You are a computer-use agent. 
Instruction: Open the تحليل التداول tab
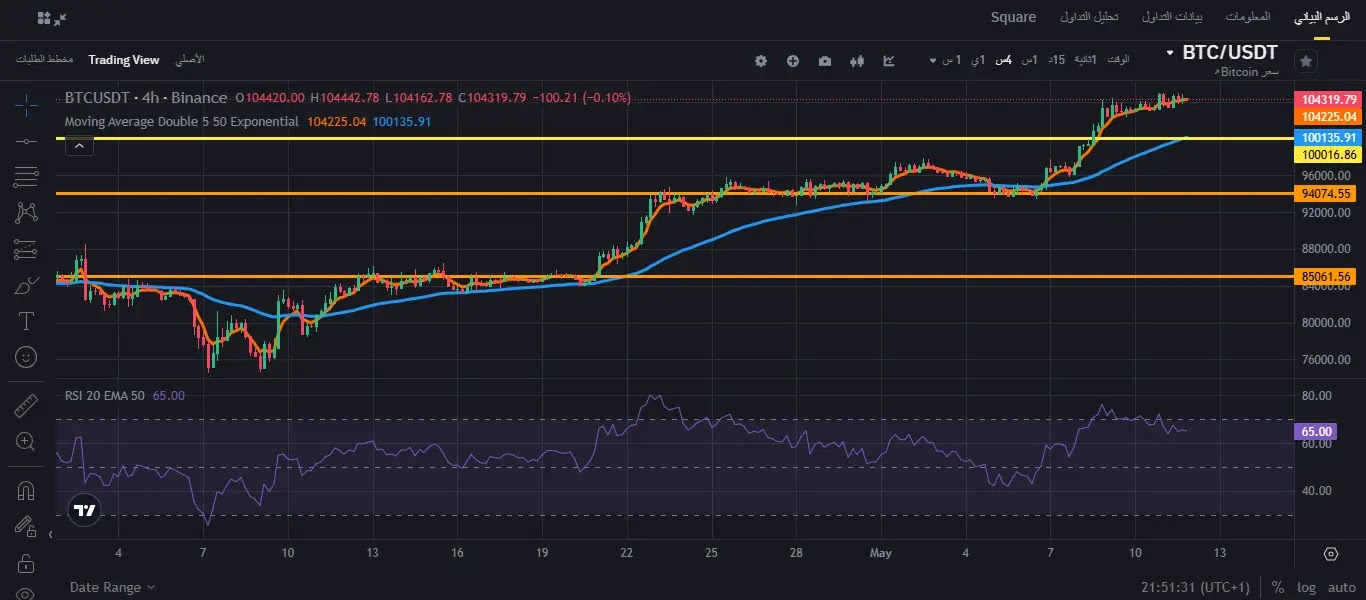(x=1090, y=18)
